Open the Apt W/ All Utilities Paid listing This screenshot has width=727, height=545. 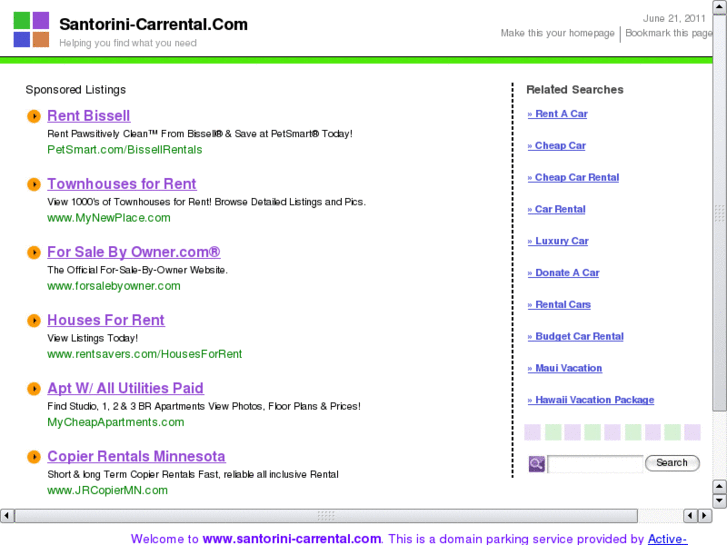125,388
